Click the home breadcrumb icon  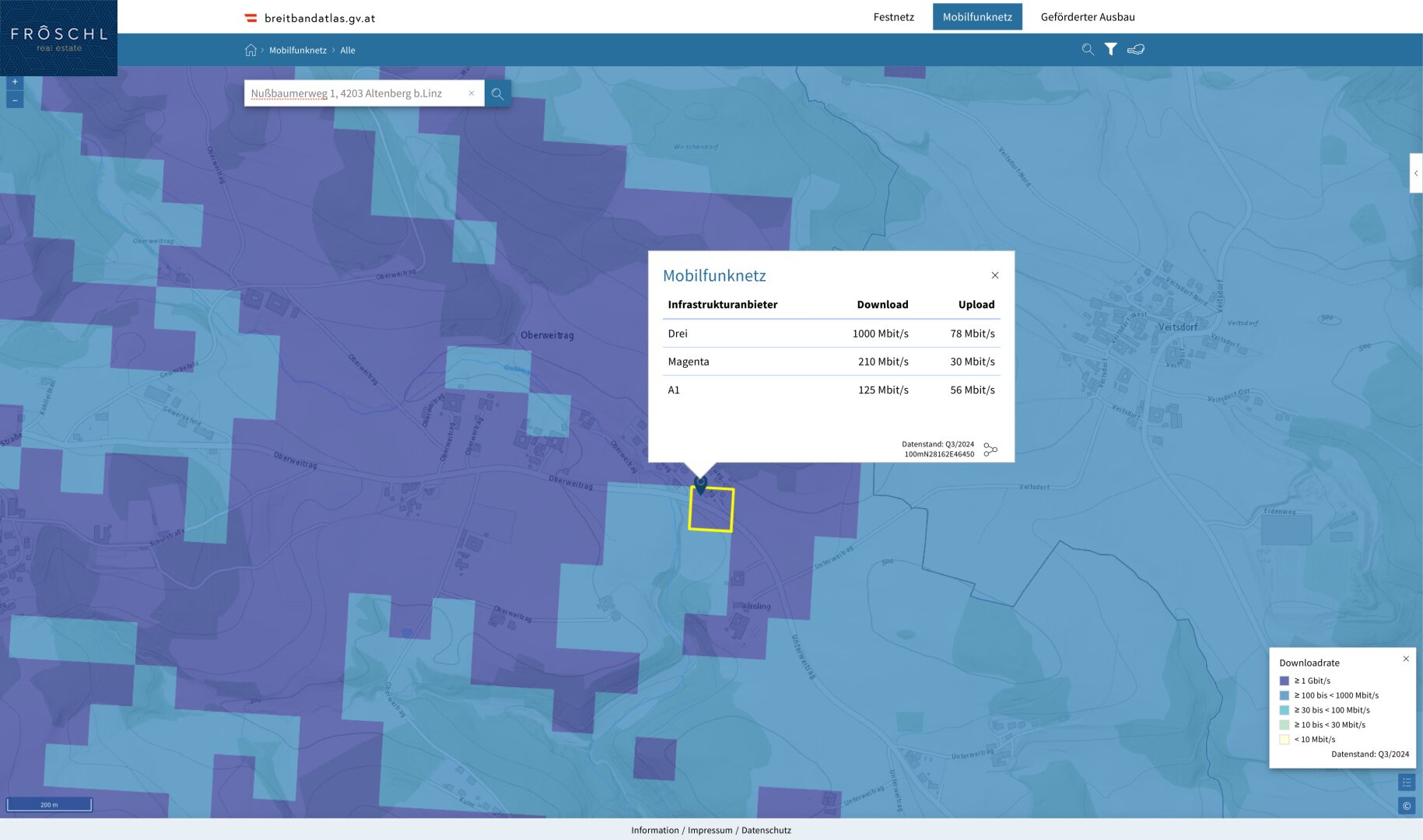click(251, 50)
